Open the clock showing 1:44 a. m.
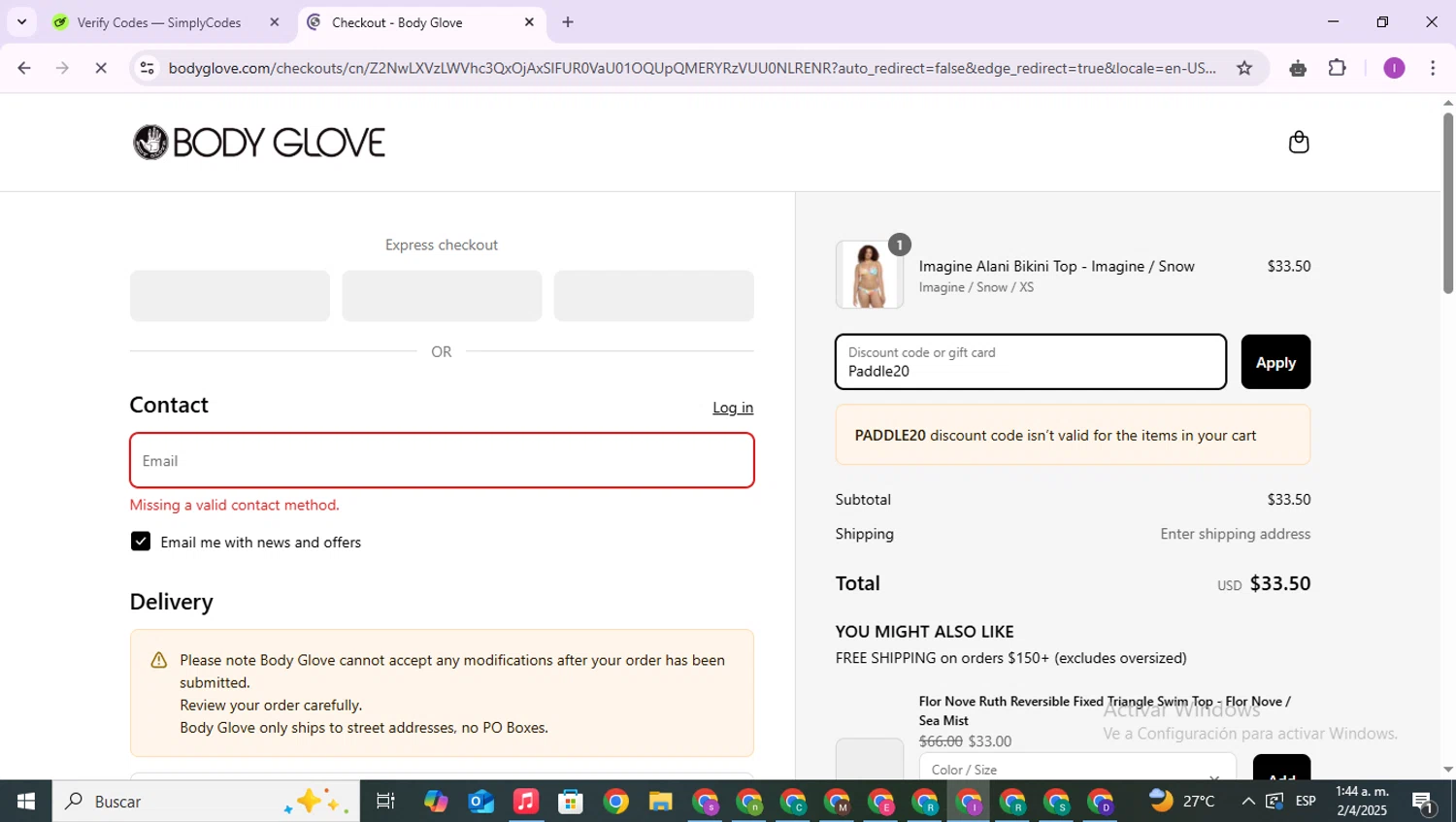1456x822 pixels. click(x=1361, y=802)
